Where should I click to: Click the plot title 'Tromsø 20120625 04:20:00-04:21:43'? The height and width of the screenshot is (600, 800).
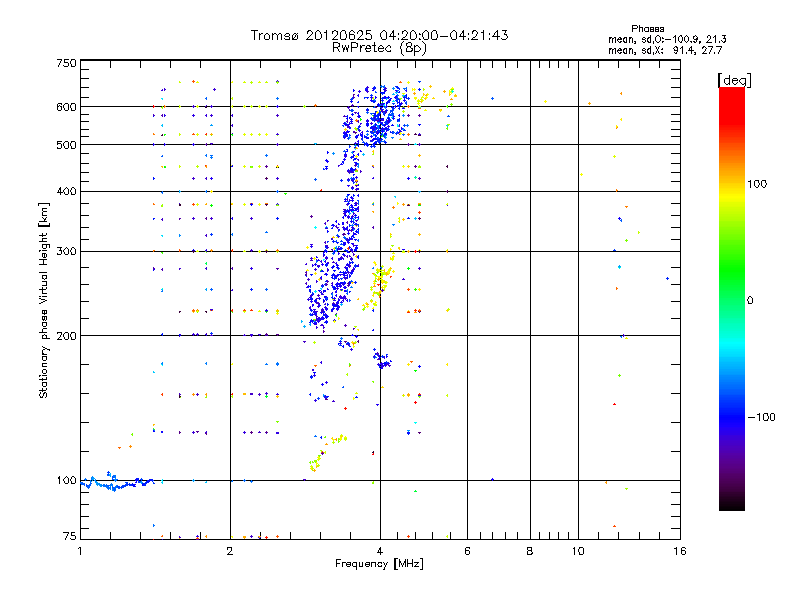coord(379,35)
